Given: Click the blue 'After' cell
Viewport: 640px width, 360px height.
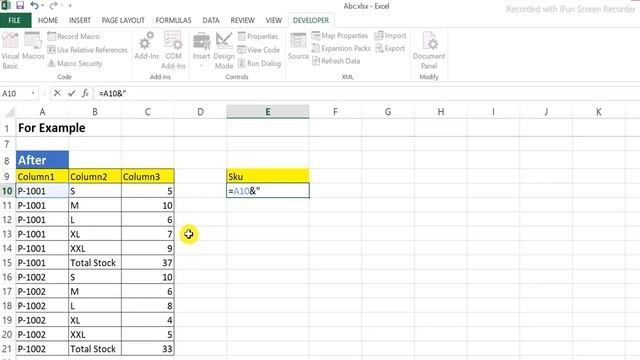Looking at the screenshot, I should [42, 160].
